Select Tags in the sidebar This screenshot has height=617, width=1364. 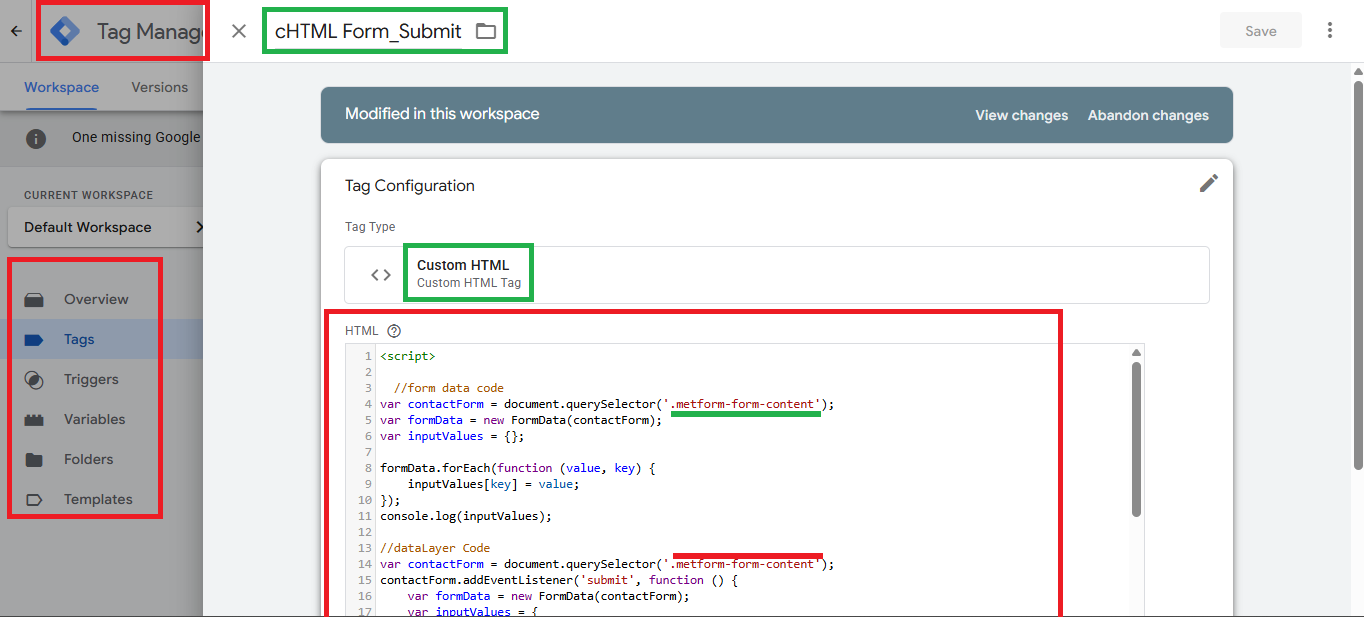point(79,339)
